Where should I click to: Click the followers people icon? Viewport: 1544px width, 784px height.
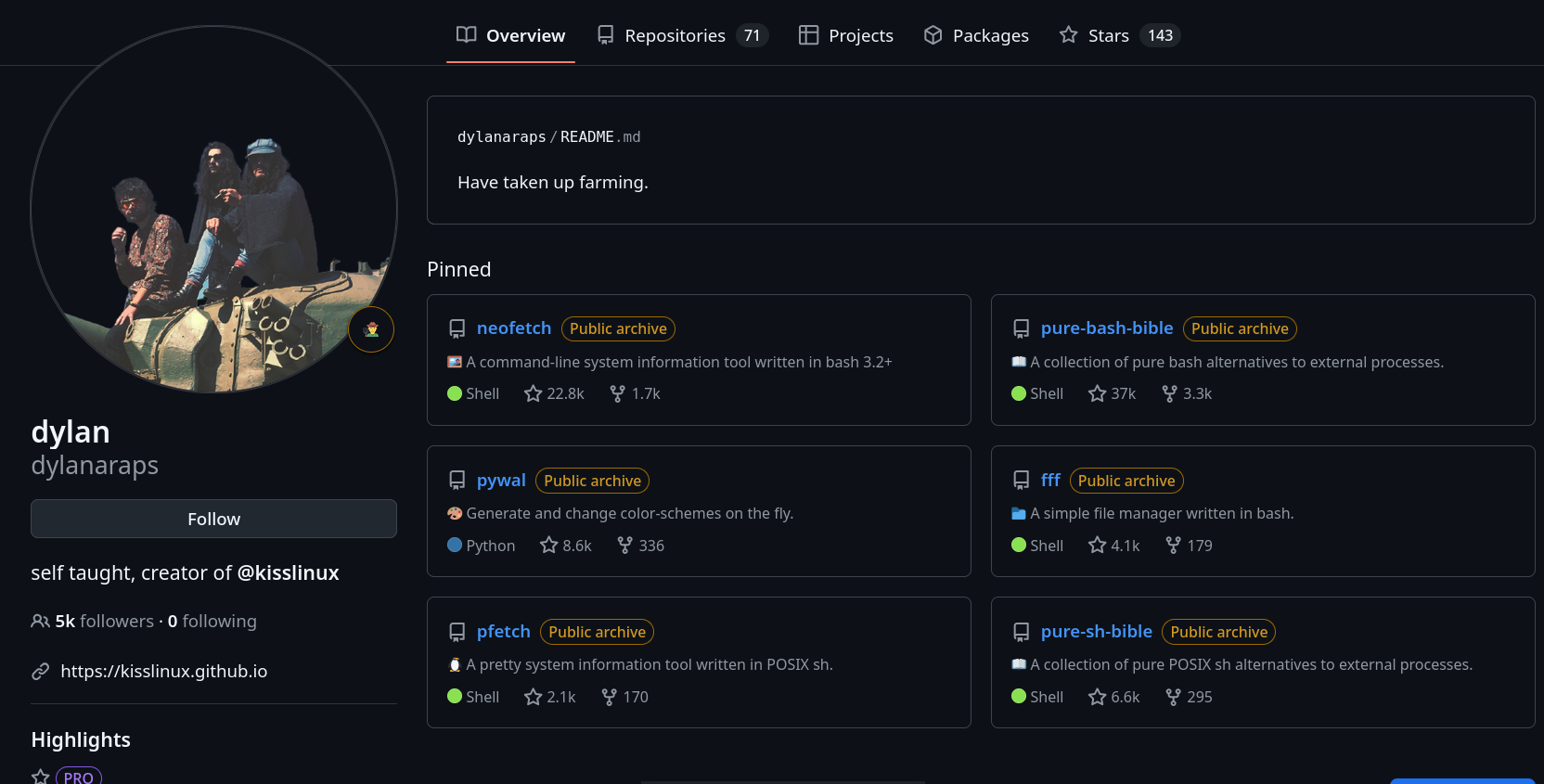point(40,621)
